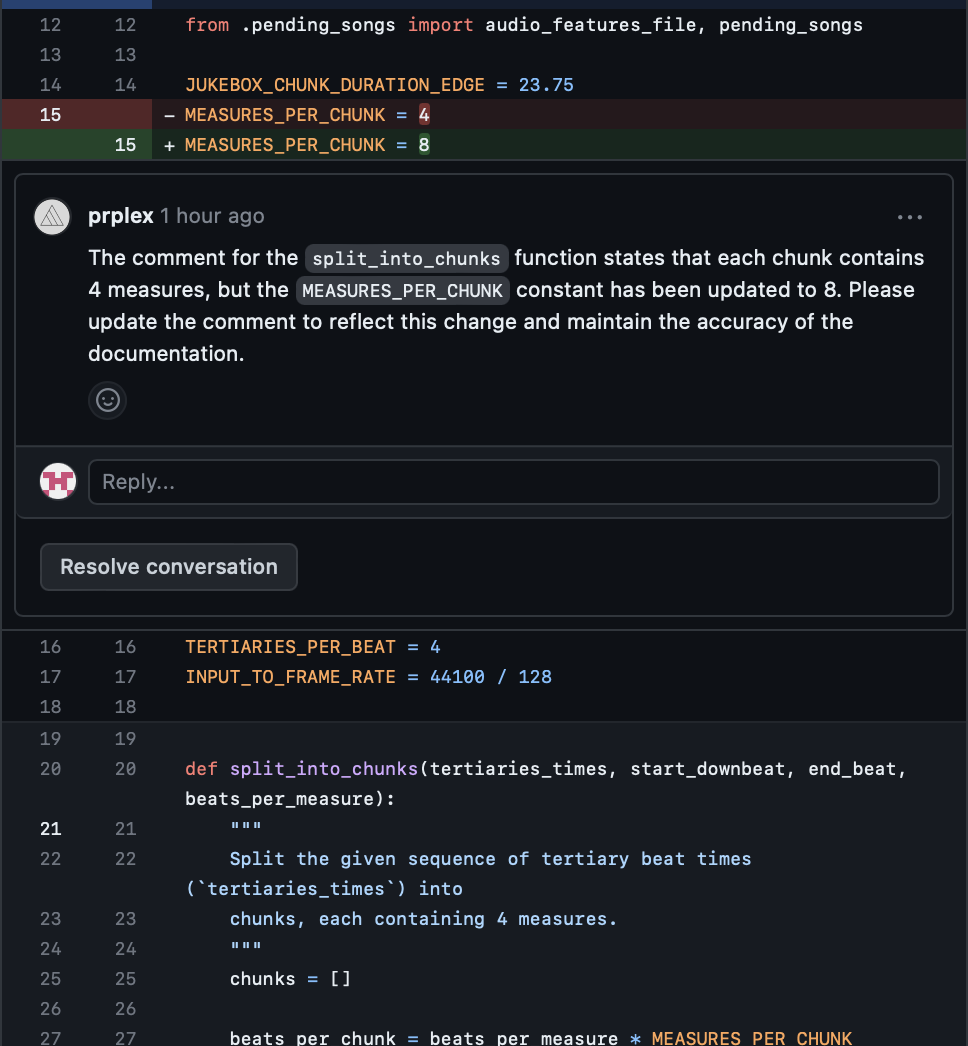Image resolution: width=968 pixels, height=1046 pixels.
Task: Click your pink avatar beside the reply box
Action: [58, 482]
